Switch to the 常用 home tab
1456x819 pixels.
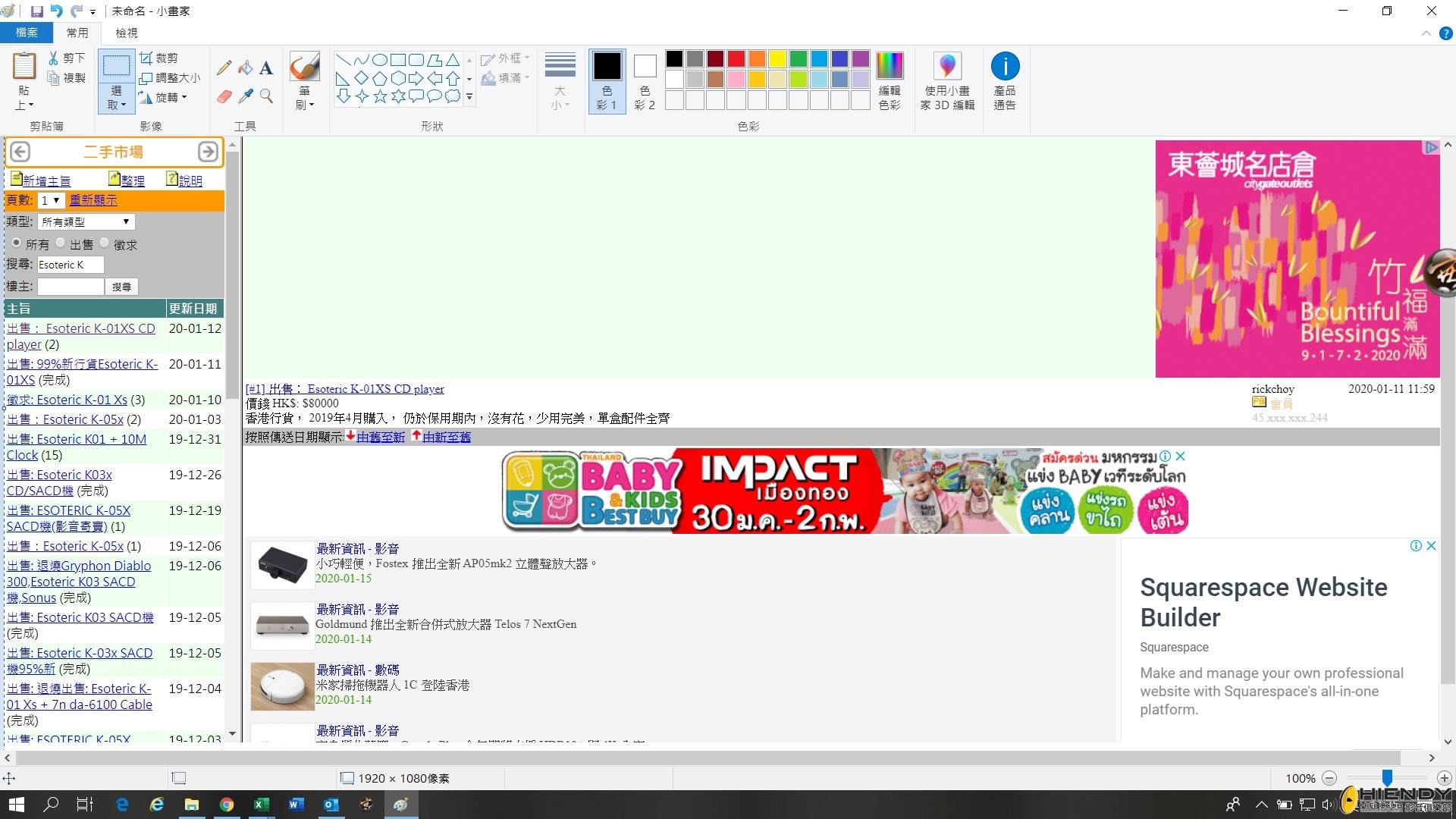coord(77,33)
